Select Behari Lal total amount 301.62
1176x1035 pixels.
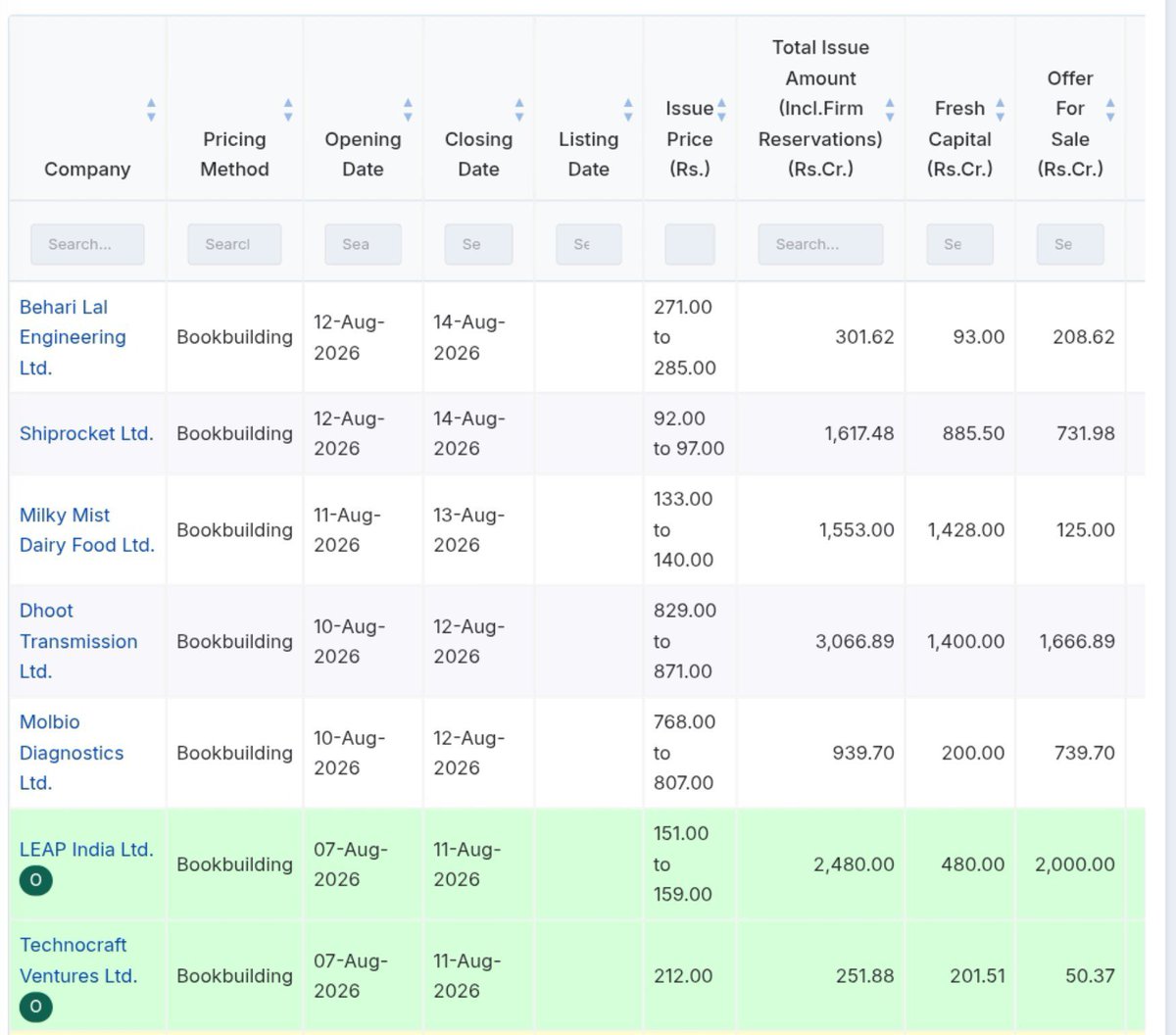pos(864,337)
